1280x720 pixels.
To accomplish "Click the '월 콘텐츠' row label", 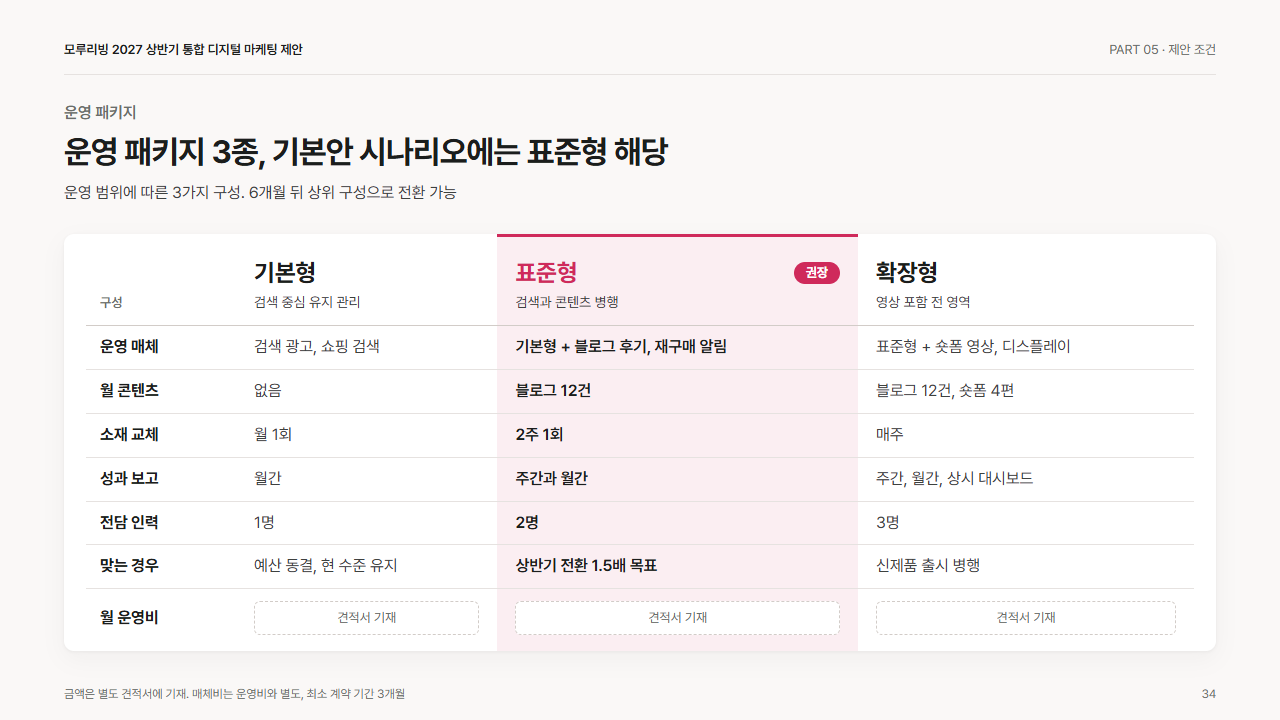I will (129, 391).
